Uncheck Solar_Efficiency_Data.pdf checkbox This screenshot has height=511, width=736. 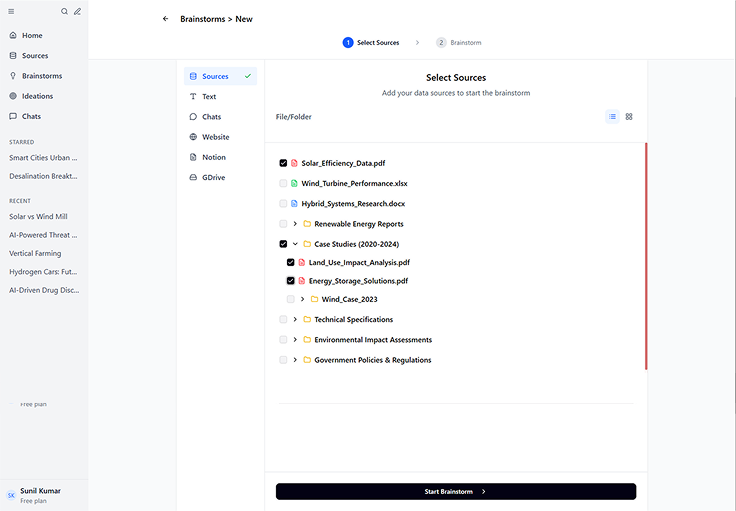(284, 163)
